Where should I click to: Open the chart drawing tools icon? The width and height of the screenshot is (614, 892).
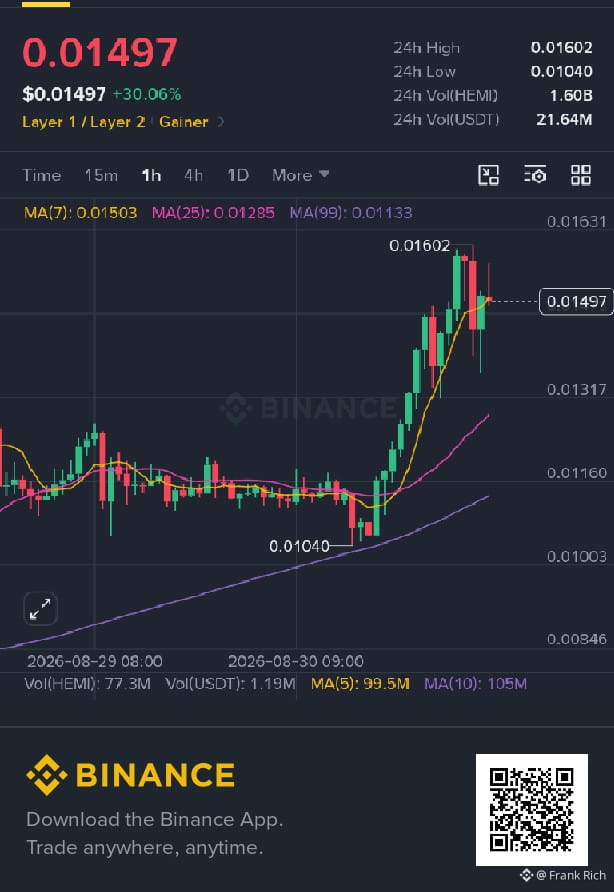coord(488,175)
